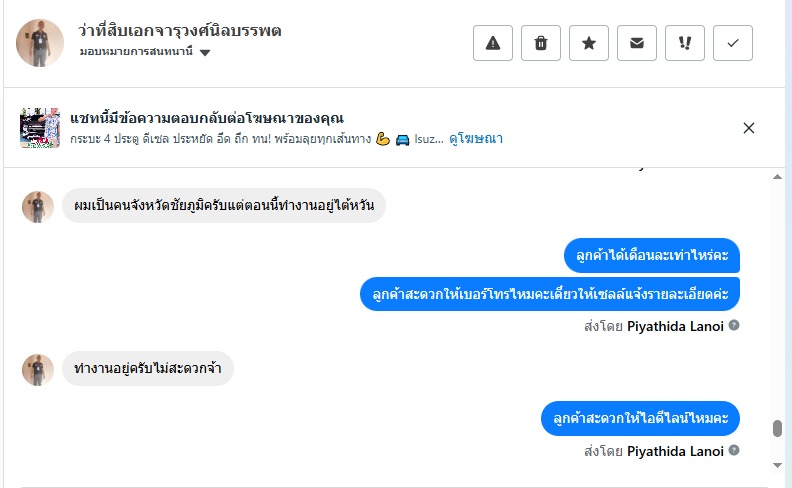The width and height of the screenshot is (792, 488).
Task: Mark conversation unread with envelope icon
Action: (637, 43)
